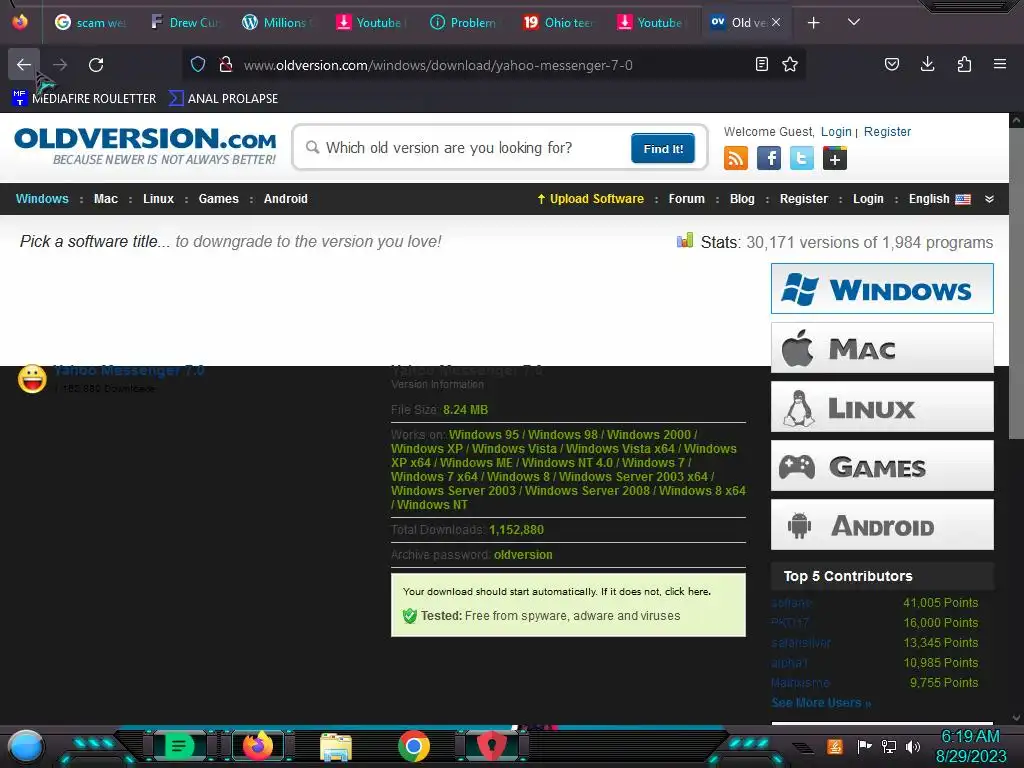Open the green notes app on taskbar

(179, 746)
